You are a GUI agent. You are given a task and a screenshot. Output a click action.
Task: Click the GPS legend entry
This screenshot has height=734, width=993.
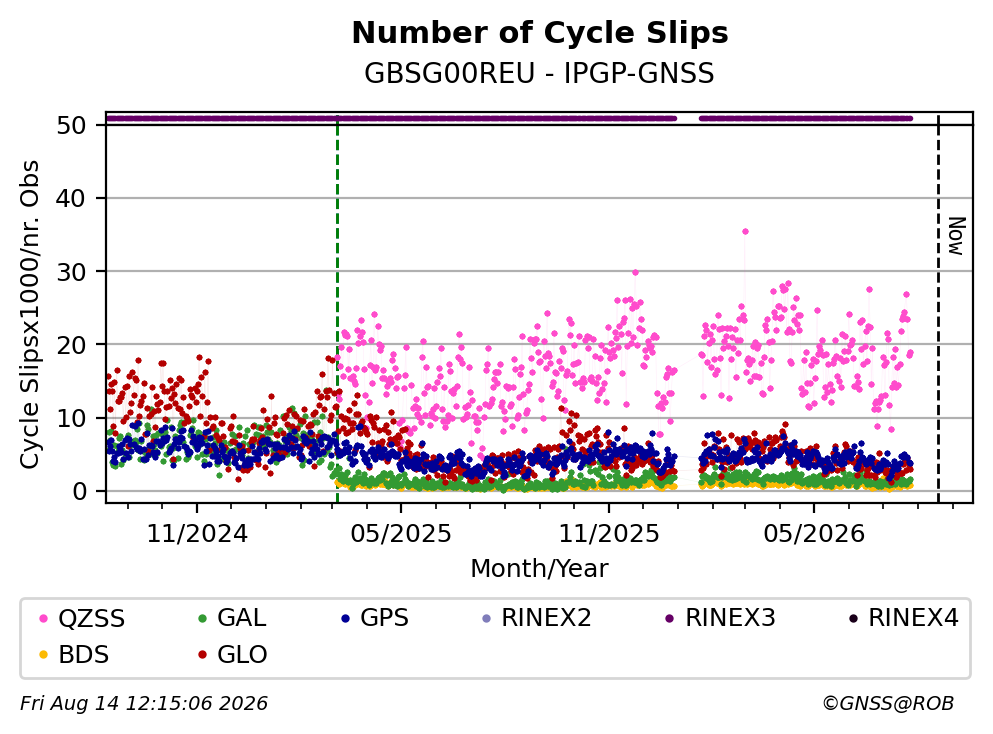pos(375,617)
